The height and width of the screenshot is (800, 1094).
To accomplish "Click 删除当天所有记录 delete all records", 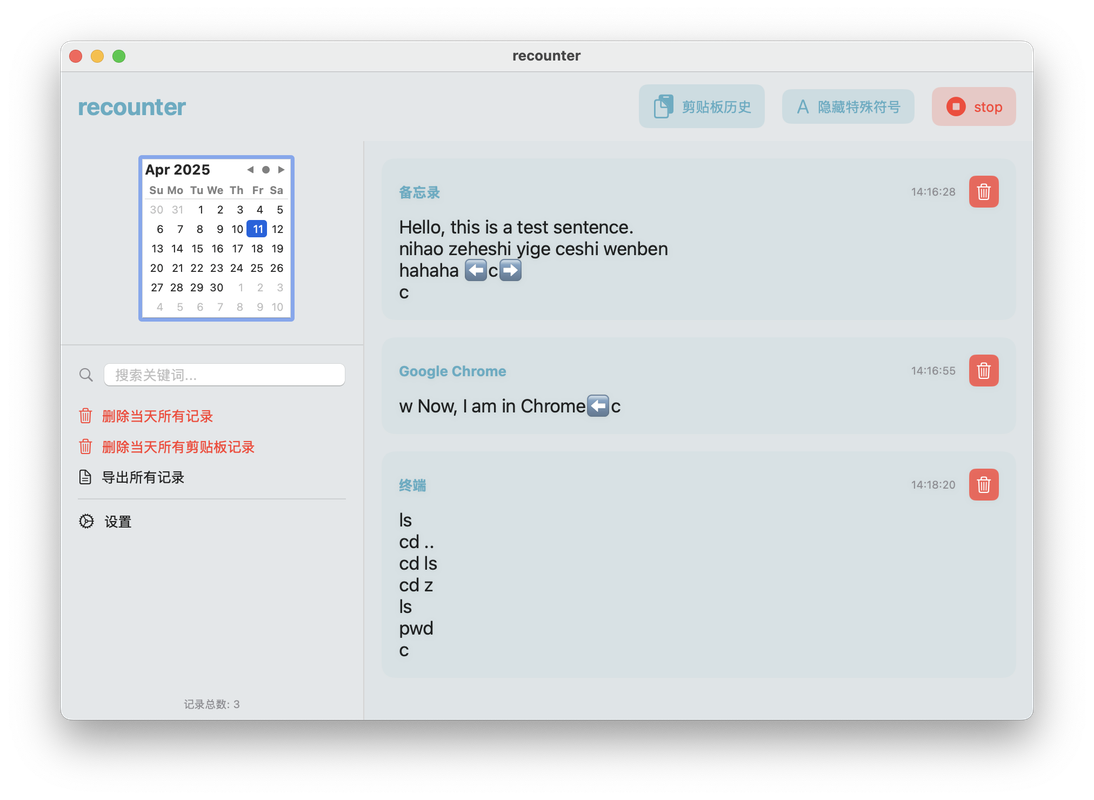I will click(158, 416).
